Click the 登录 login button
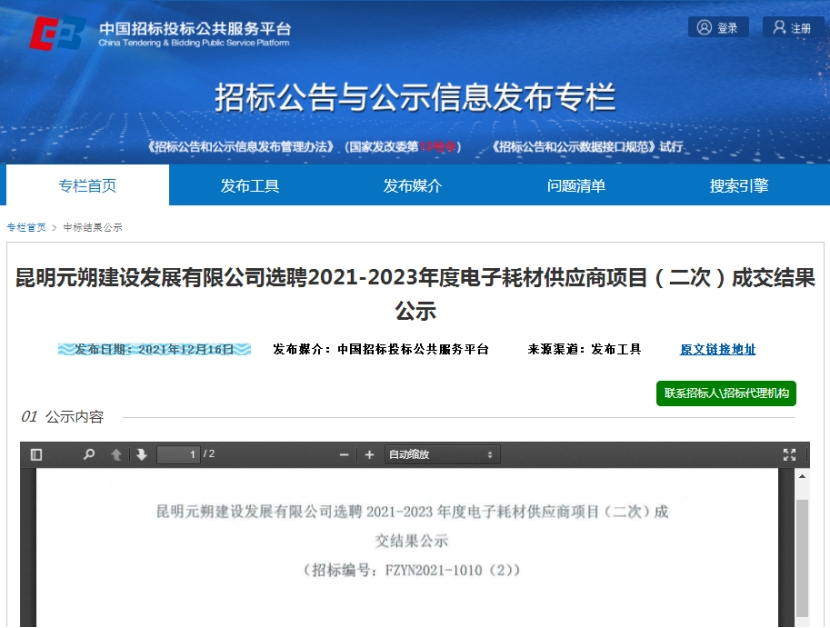The width and height of the screenshot is (830, 628). pos(718,28)
